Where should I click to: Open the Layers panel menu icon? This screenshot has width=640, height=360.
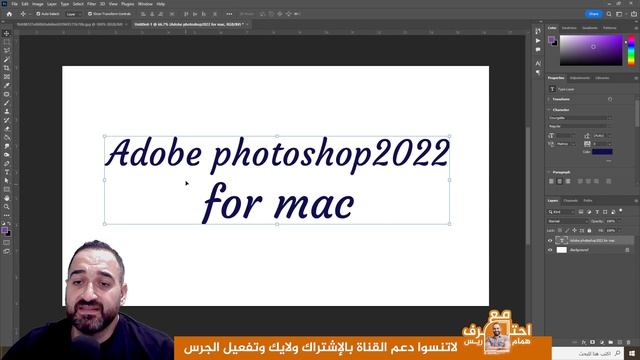(636, 201)
